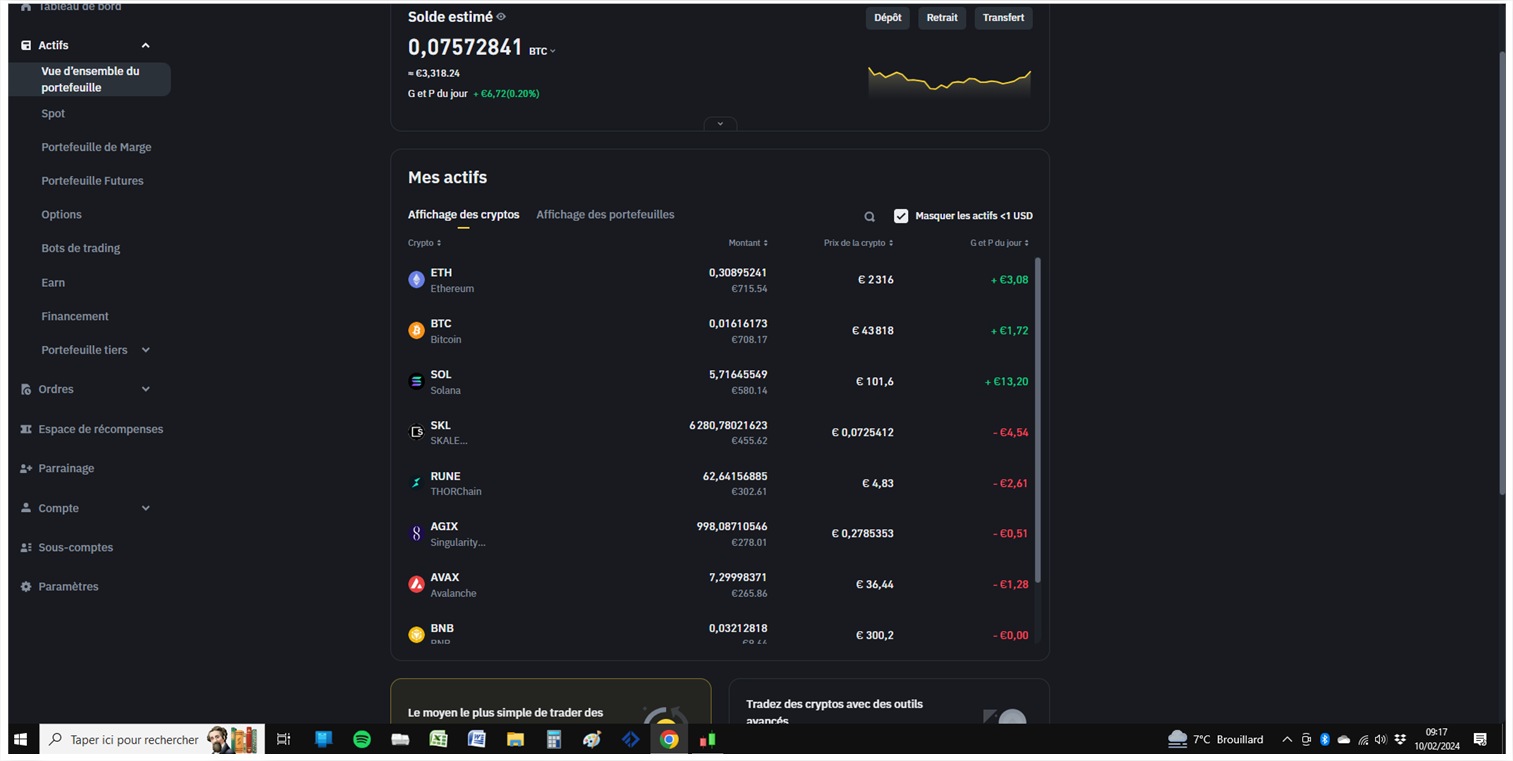Expand the Ordres sidebar section

tap(146, 389)
